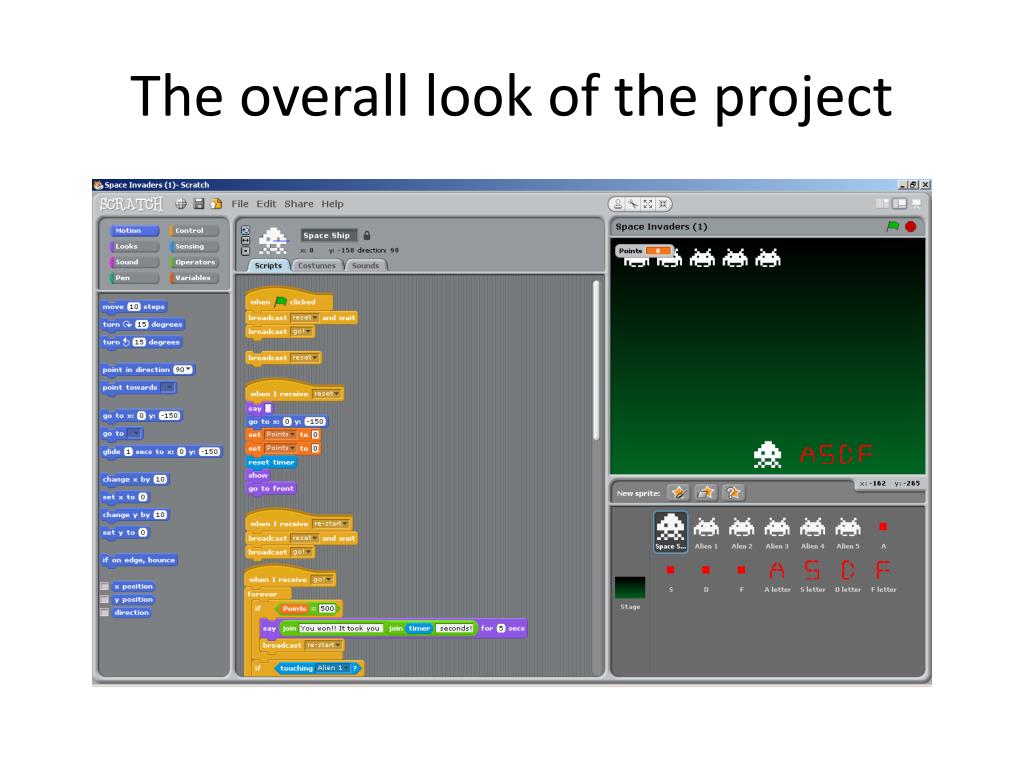
Task: Show the Pen blocks category
Action: coord(134,278)
